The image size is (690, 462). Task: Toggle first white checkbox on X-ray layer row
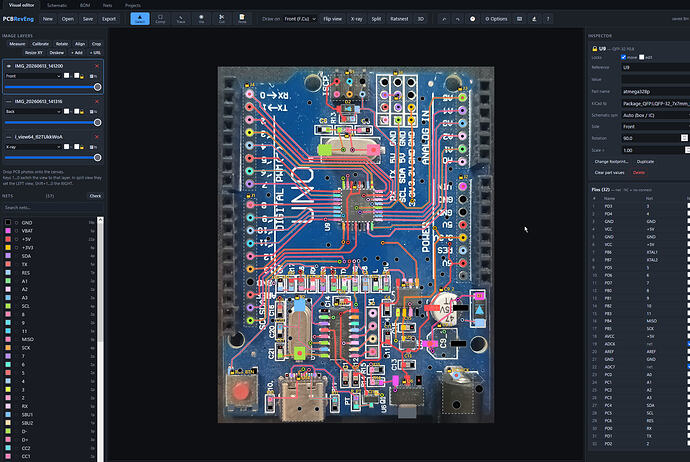click(66, 147)
